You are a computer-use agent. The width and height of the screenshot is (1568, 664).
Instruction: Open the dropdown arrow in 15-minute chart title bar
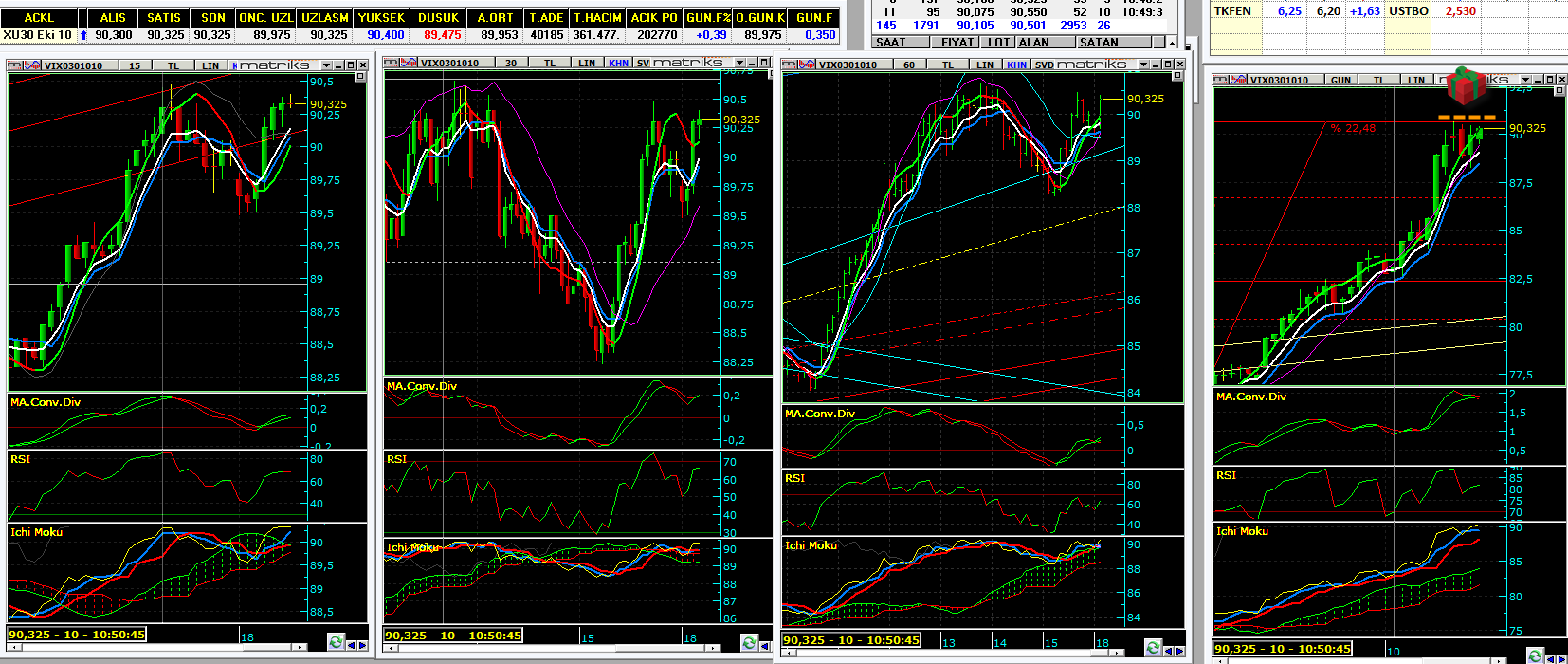click(326, 65)
